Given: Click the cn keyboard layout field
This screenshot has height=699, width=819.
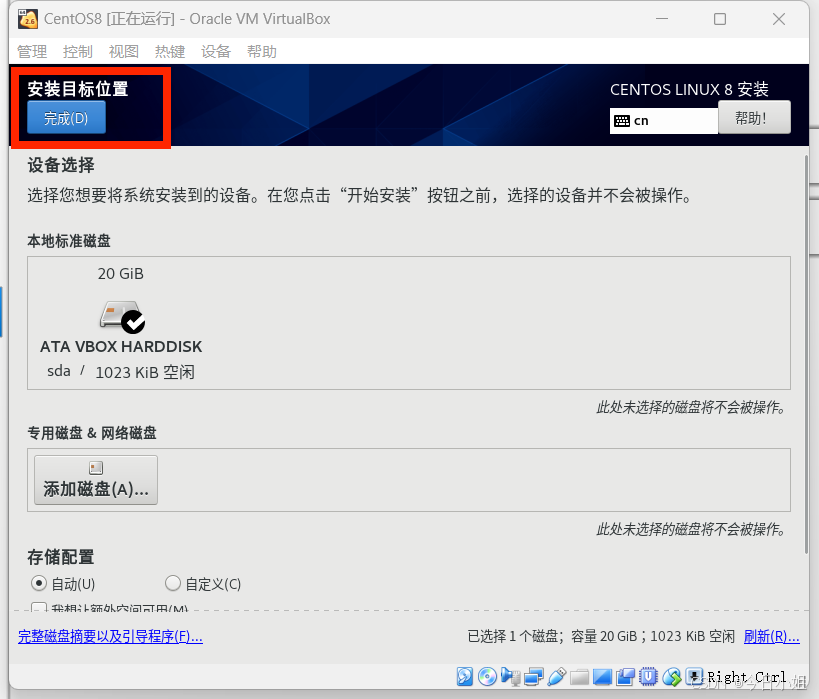Looking at the screenshot, I should coord(664,121).
